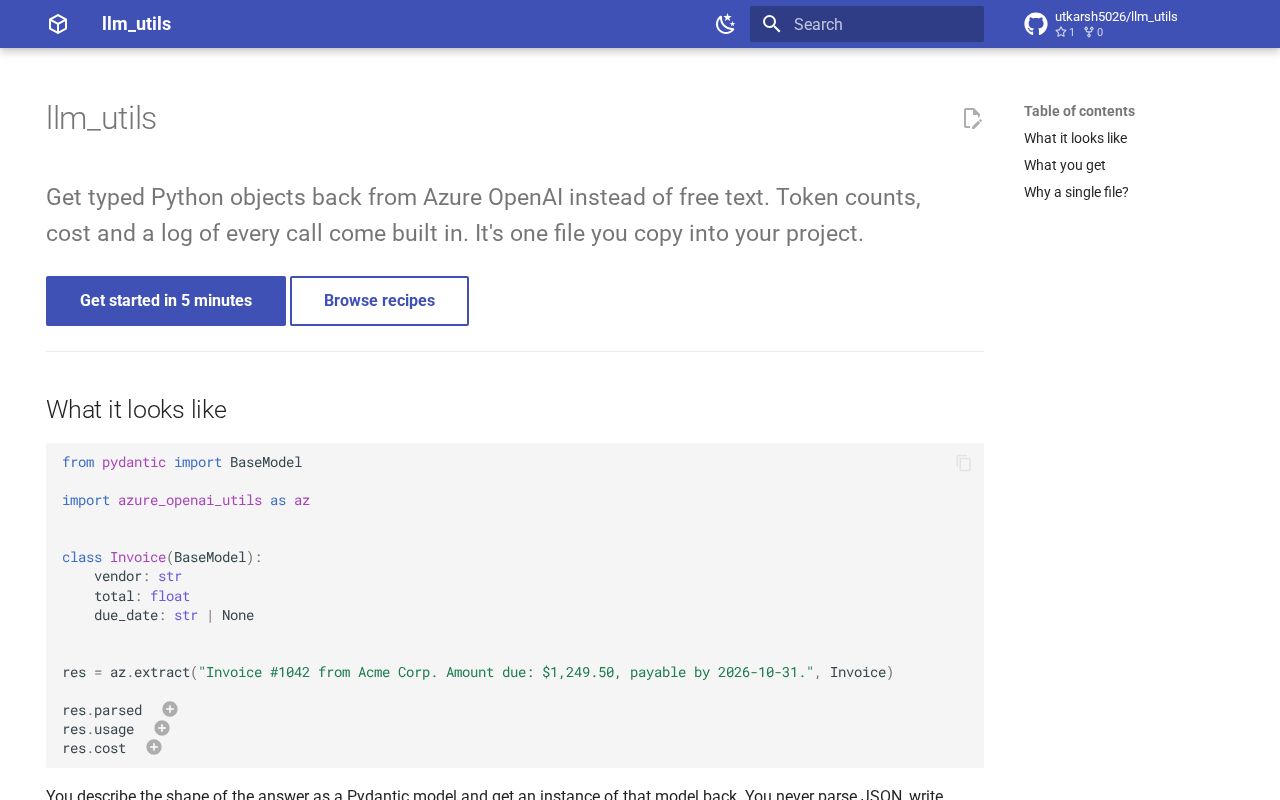The image size is (1280, 800).
Task: Open the Browse recipes button
Action: tap(379, 301)
